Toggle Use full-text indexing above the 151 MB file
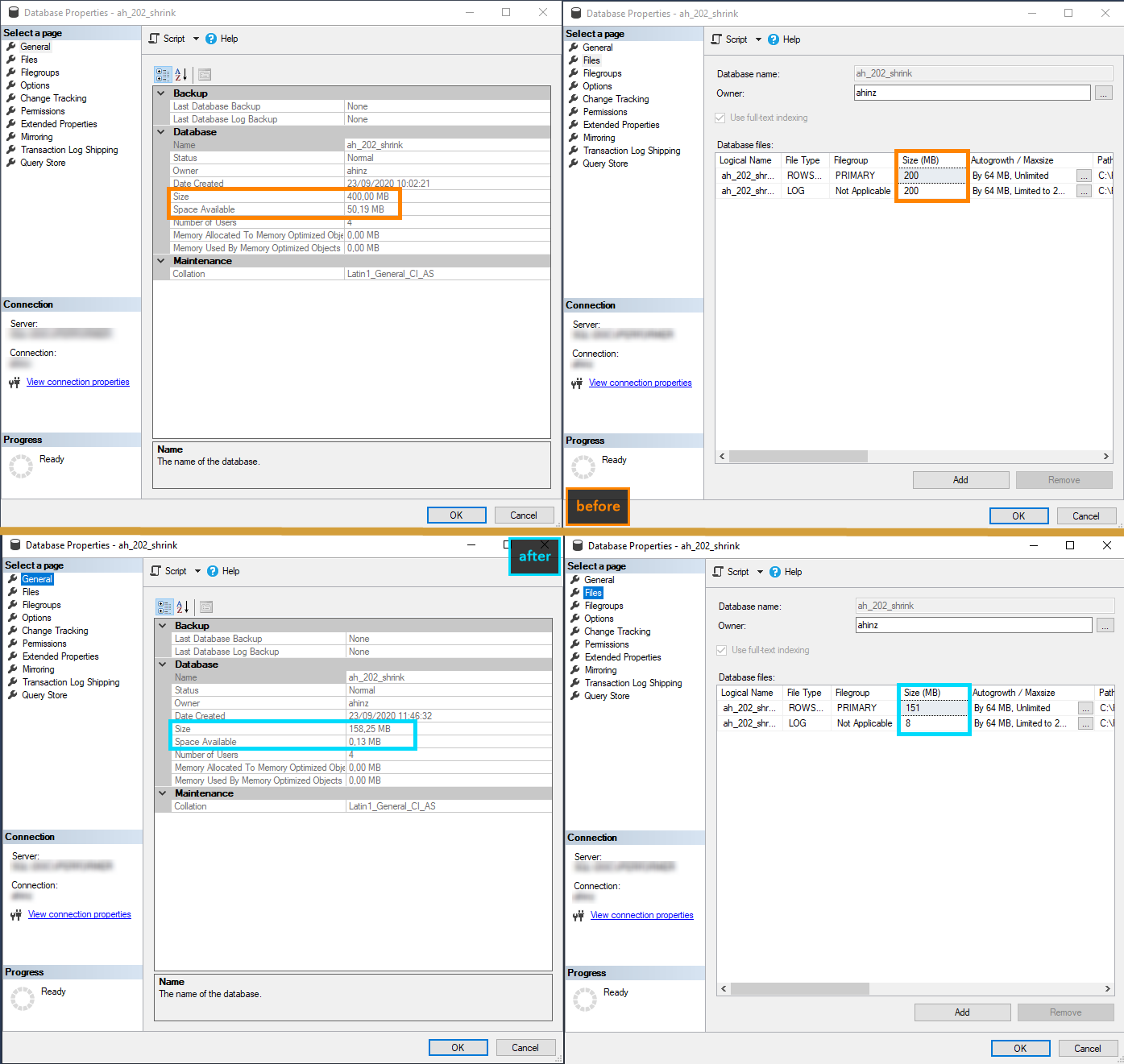The image size is (1124, 1064). [x=722, y=650]
